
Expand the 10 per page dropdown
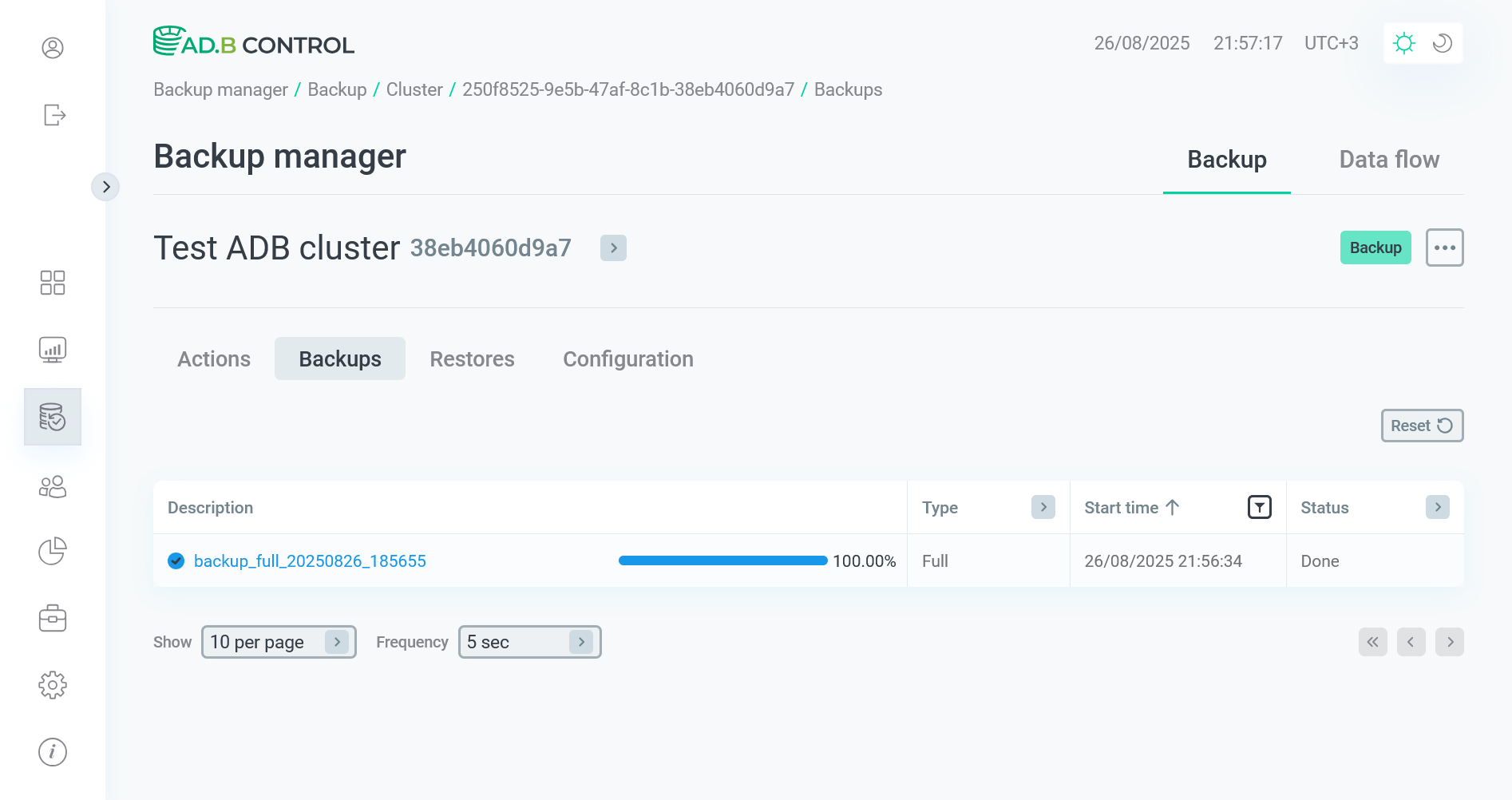pos(278,642)
